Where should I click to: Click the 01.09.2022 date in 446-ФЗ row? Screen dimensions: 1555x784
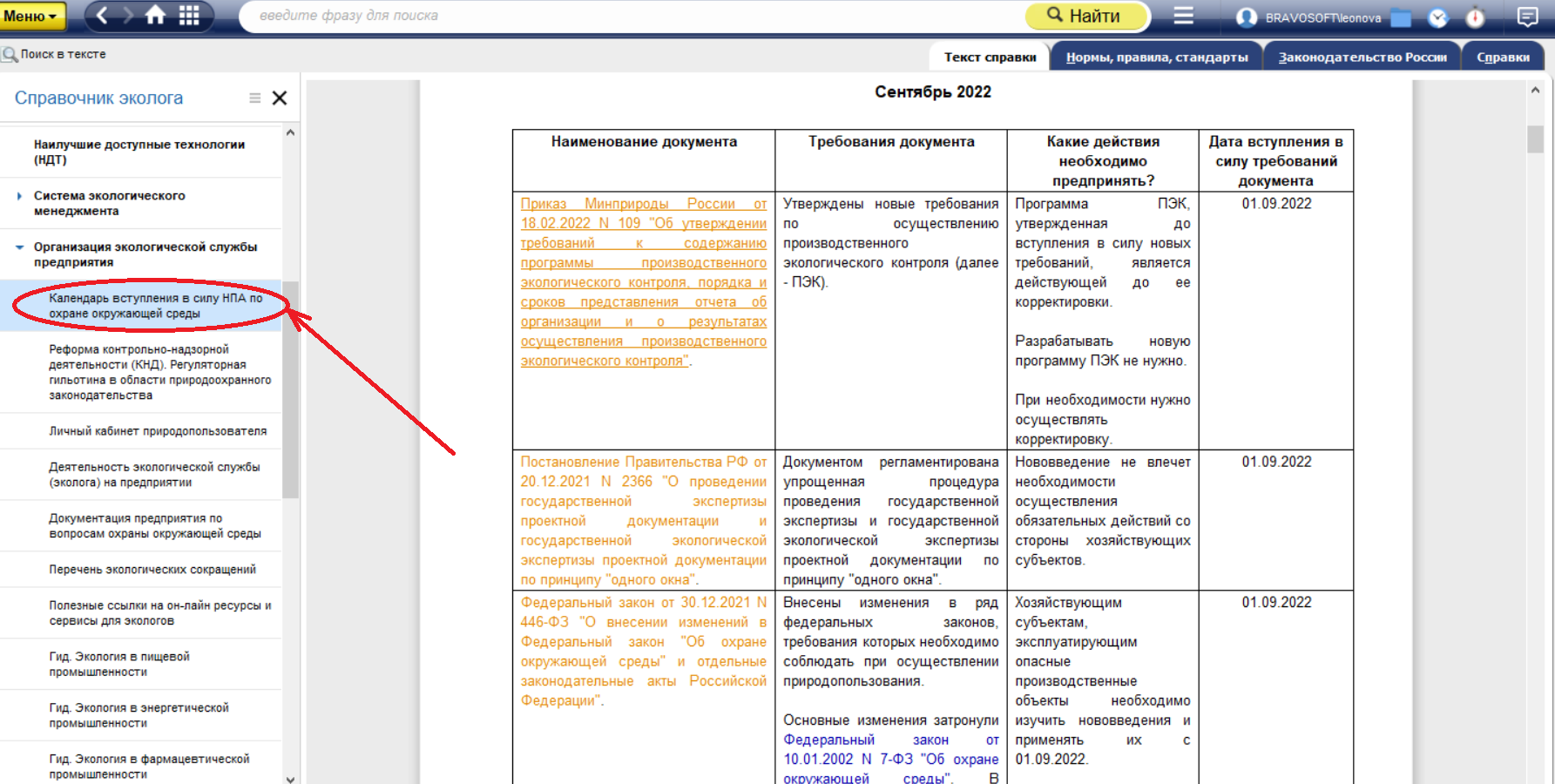click(1276, 603)
